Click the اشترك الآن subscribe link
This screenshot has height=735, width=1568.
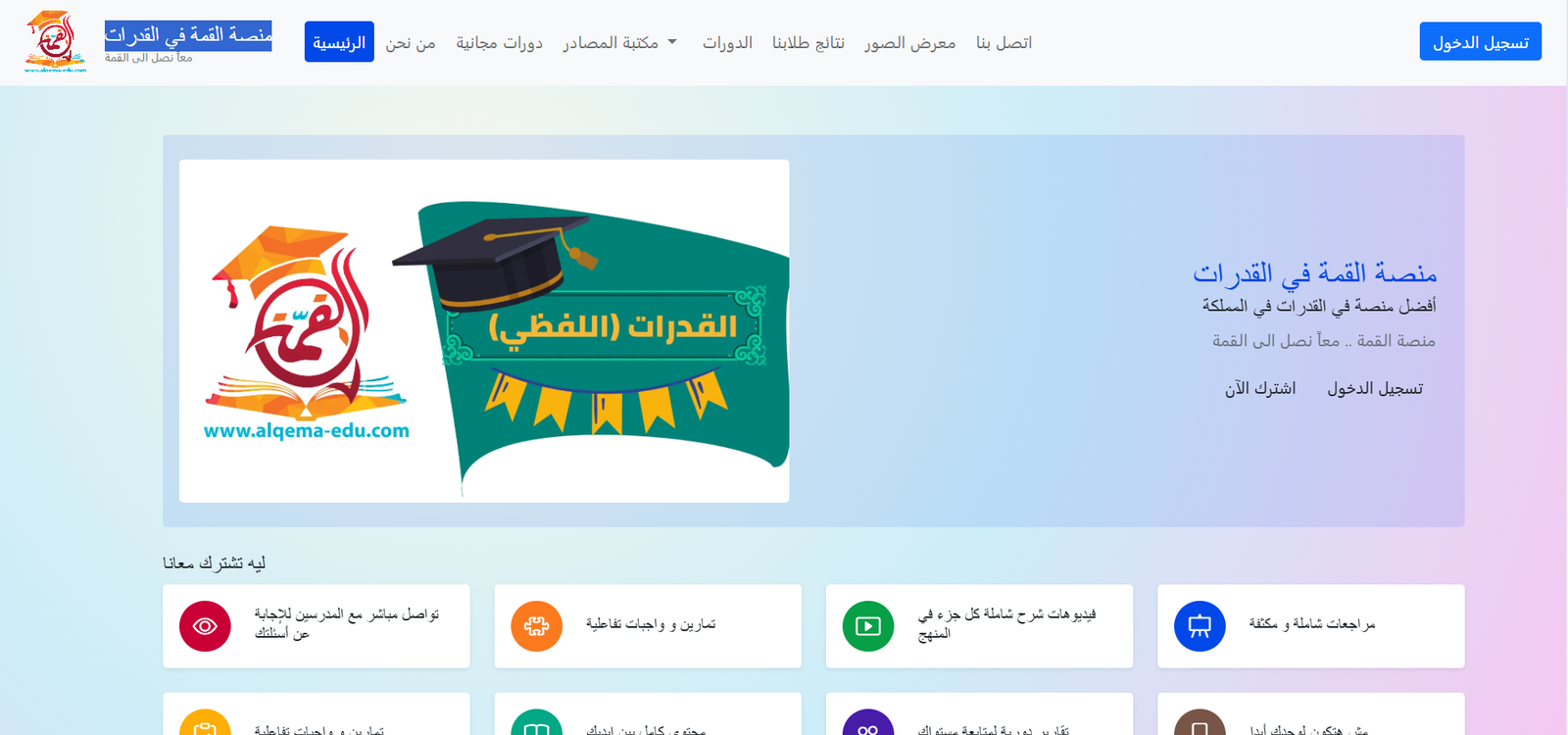(x=1260, y=388)
